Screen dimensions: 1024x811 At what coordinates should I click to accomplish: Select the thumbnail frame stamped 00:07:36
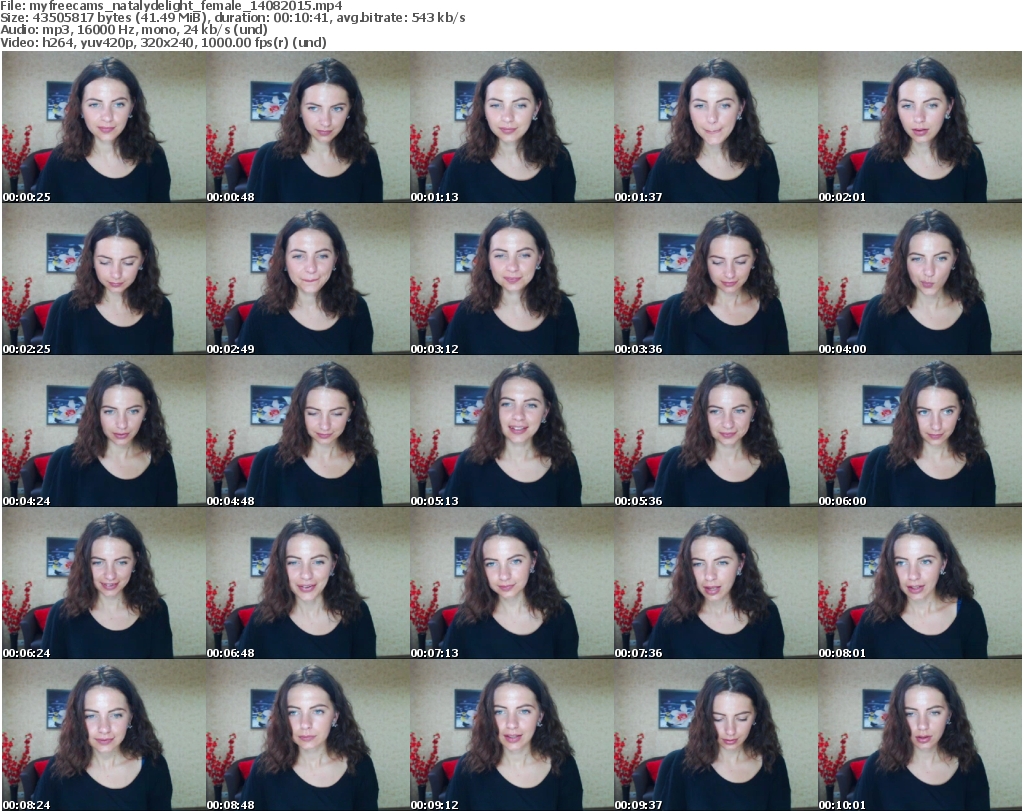click(715, 583)
